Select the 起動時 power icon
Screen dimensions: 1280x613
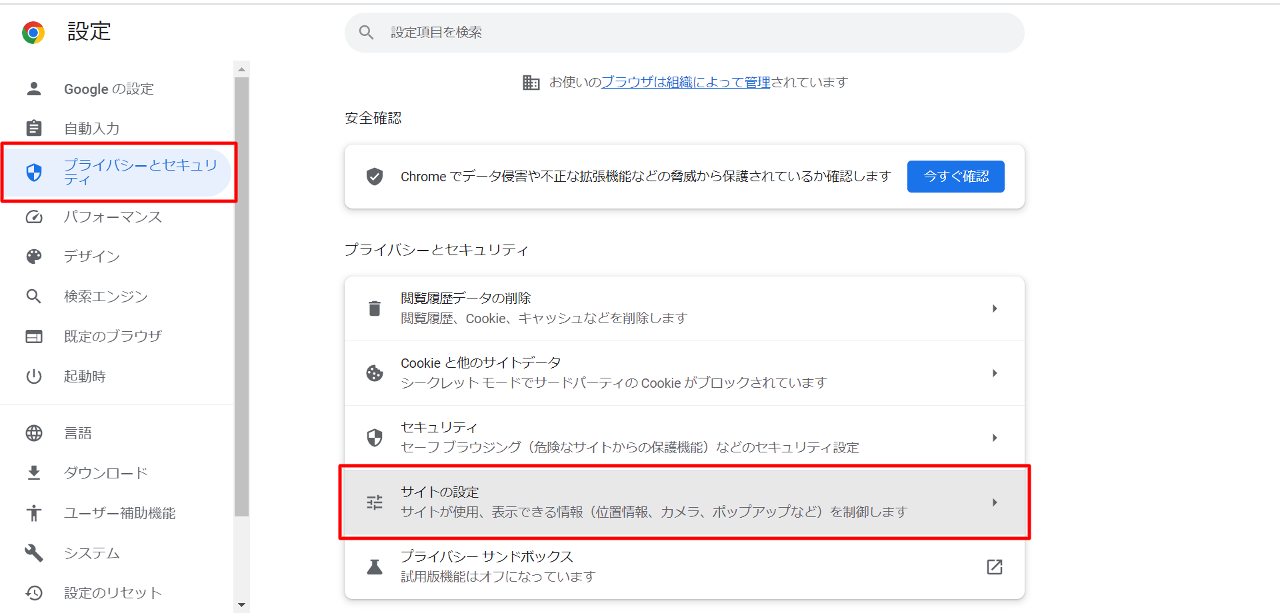point(34,376)
